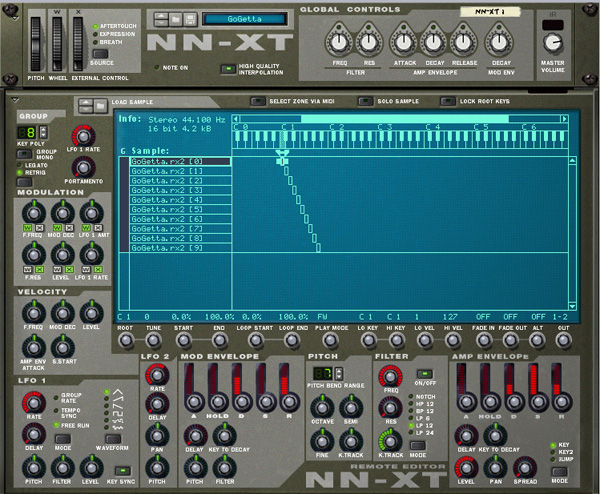Click the Pitch Bend Range stepper arrows
Viewport: 600px width, 494px height.
(339, 373)
